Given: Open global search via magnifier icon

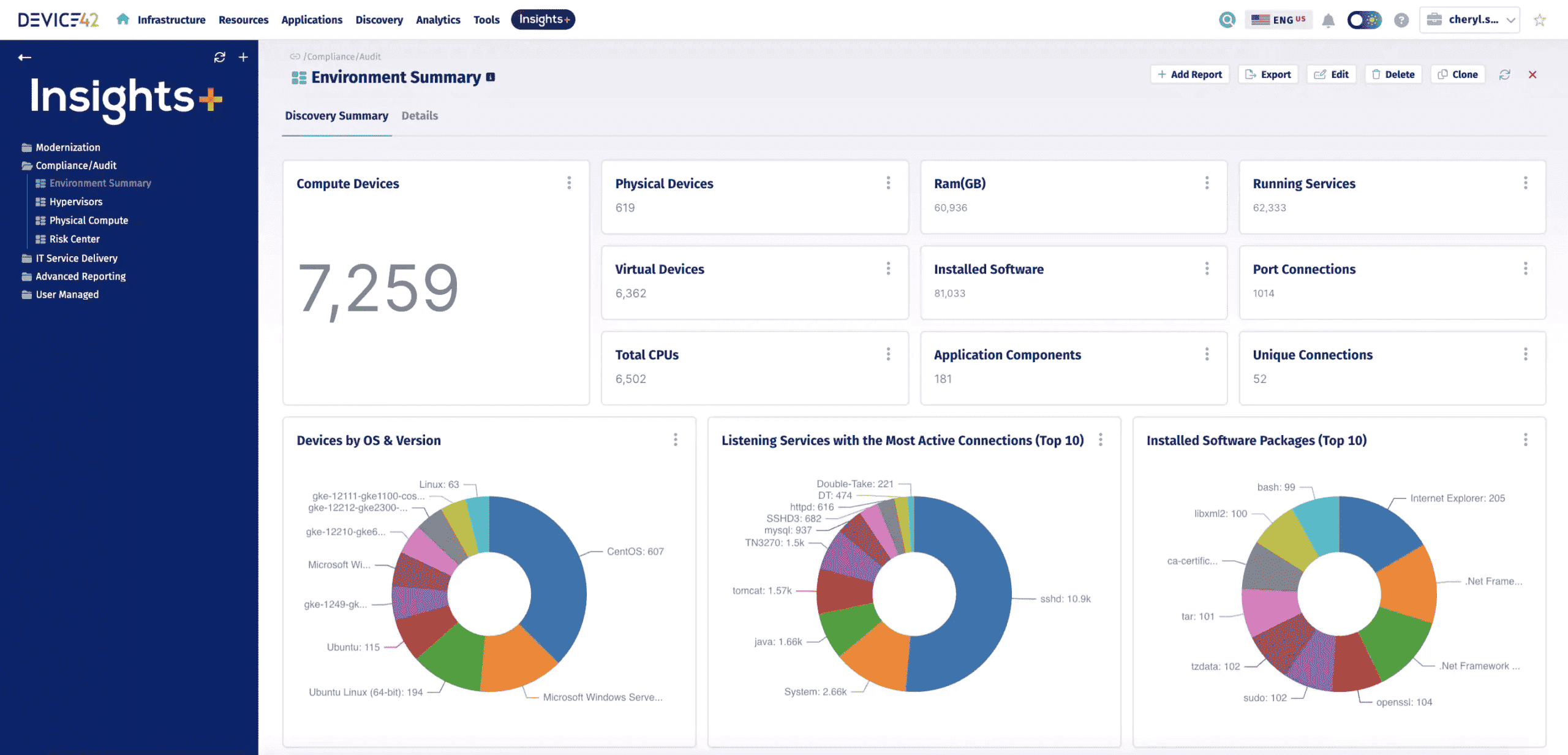Looking at the screenshot, I should [1227, 20].
